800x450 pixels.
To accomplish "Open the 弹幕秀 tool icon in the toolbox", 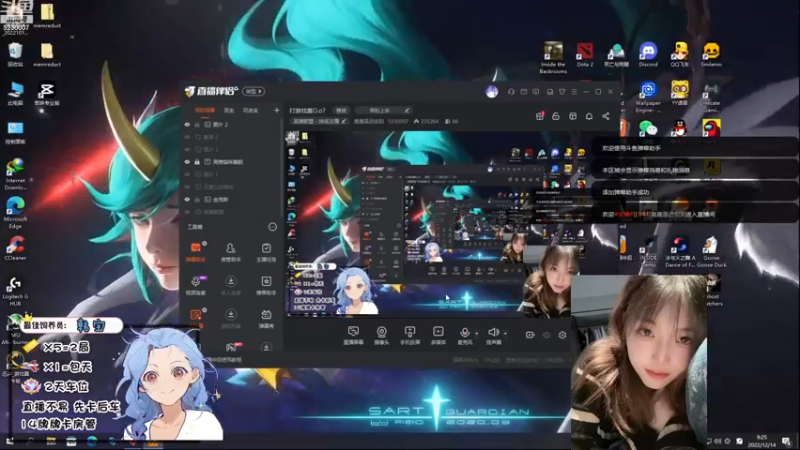I will pos(266,314).
